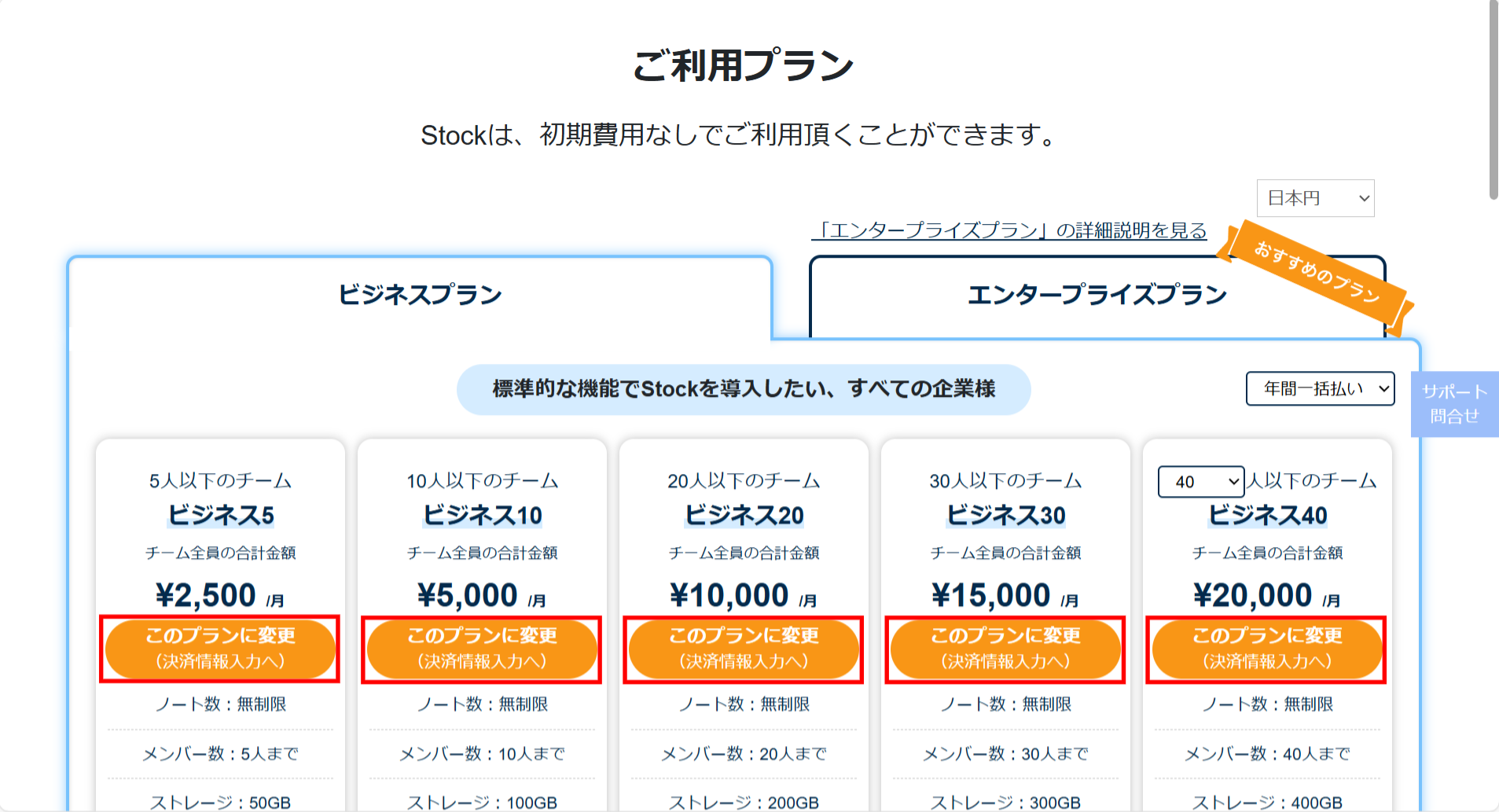Click このプランに変更 on the ビジネス5 card
Screen dimensions: 1499x812
click(220, 648)
